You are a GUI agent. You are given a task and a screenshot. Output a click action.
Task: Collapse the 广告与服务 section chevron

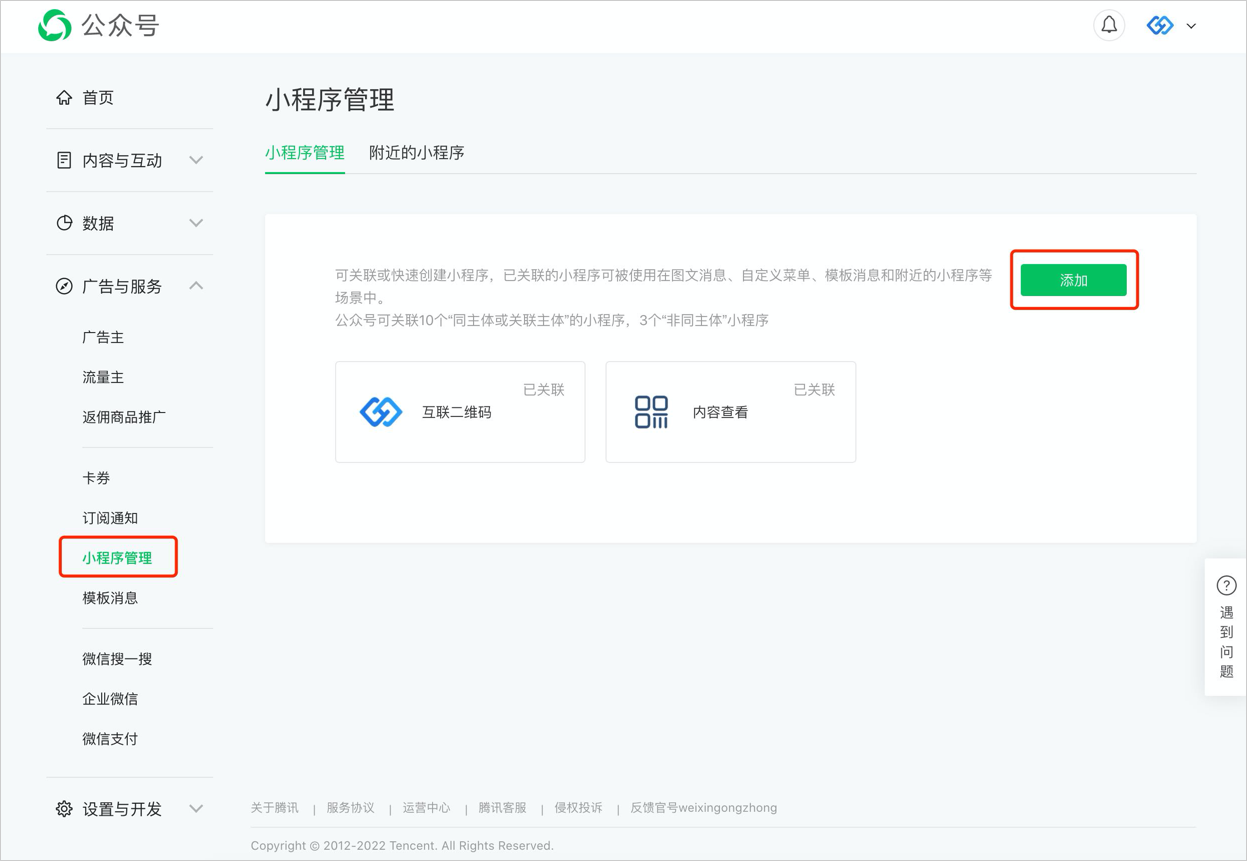tap(196, 286)
